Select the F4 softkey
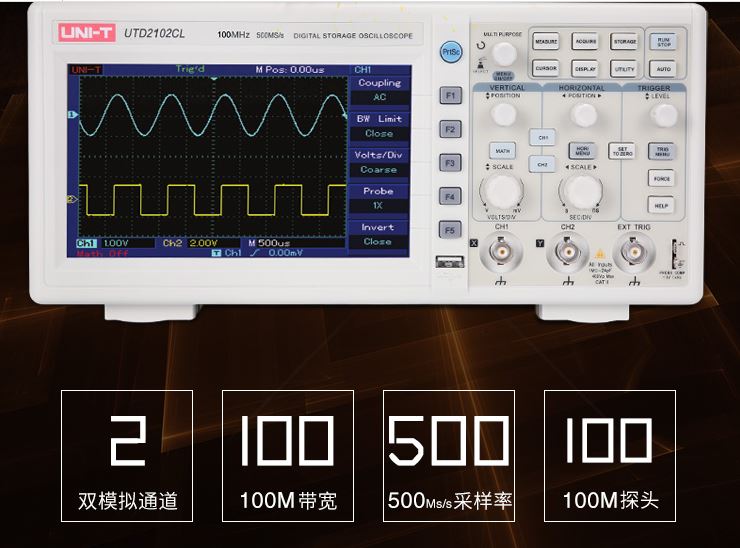This screenshot has height=548, width=740. pyautogui.click(x=451, y=197)
